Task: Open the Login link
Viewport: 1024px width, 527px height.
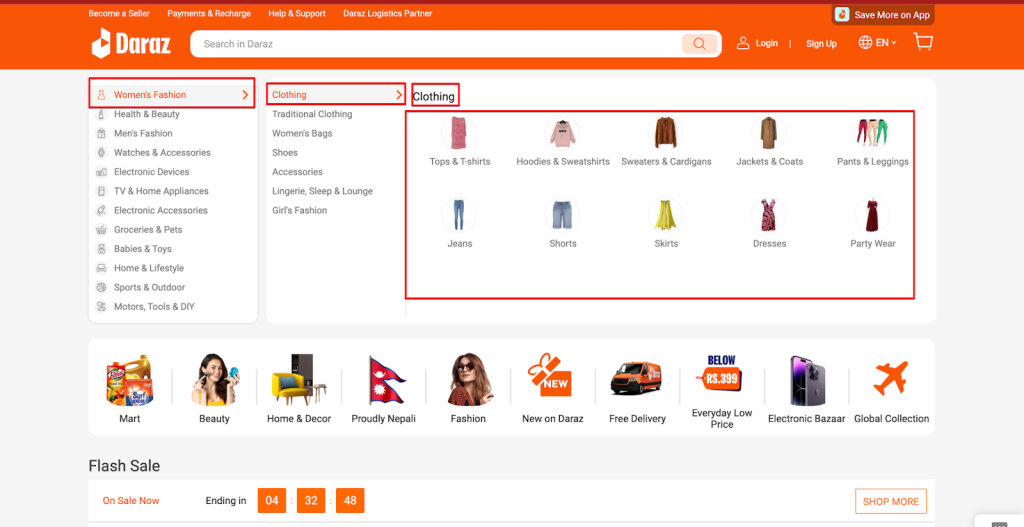Action: tap(766, 43)
